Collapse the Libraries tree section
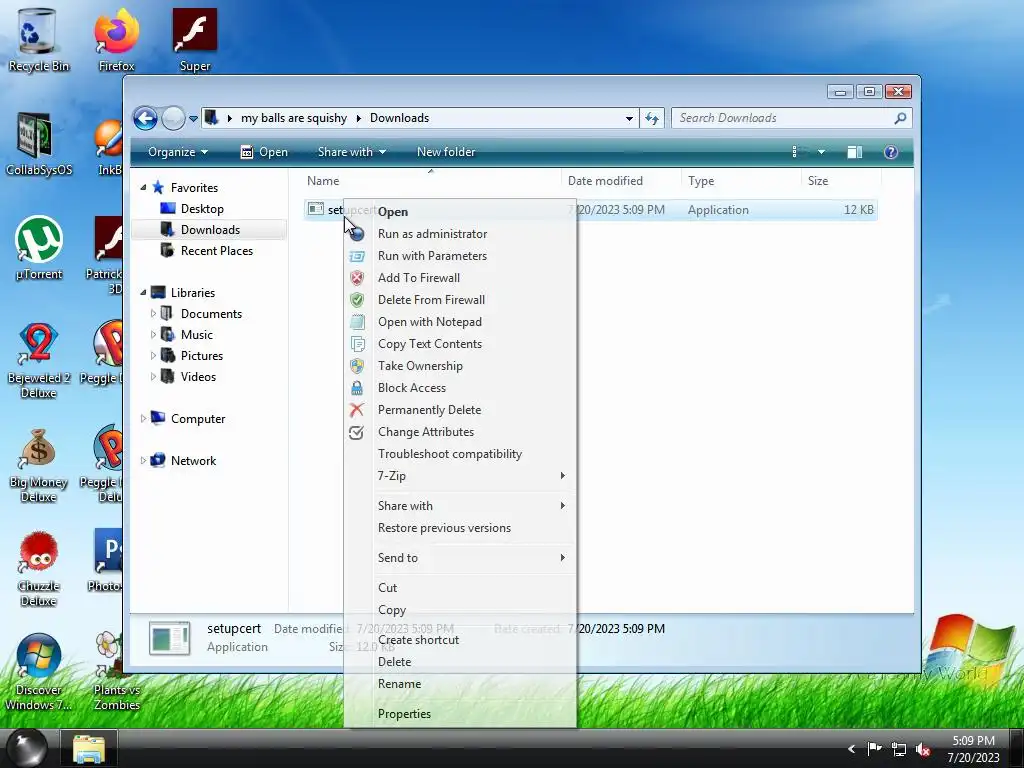This screenshot has width=1024, height=768. pyautogui.click(x=143, y=293)
